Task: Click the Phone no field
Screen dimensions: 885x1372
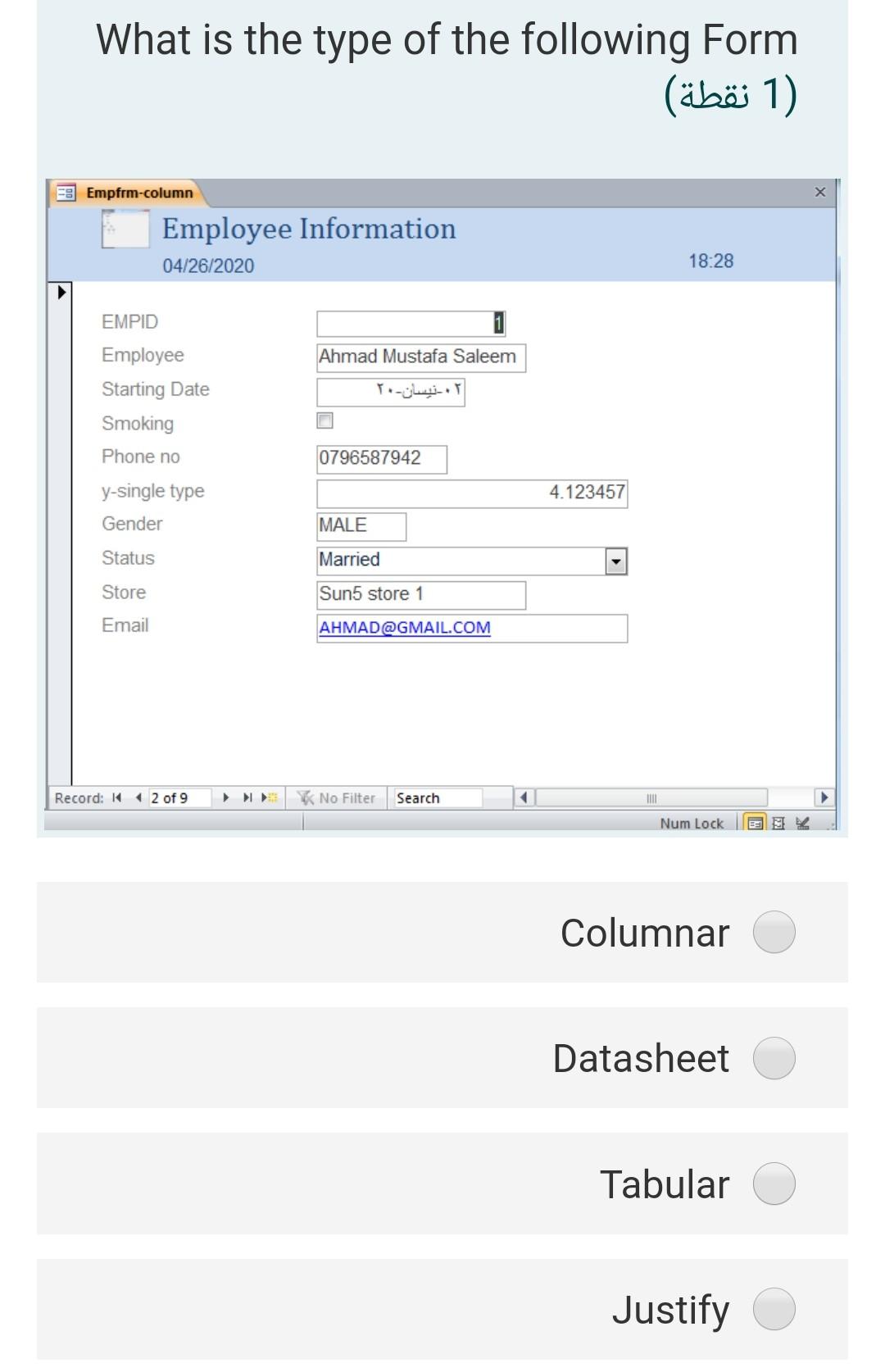Action: click(x=382, y=459)
